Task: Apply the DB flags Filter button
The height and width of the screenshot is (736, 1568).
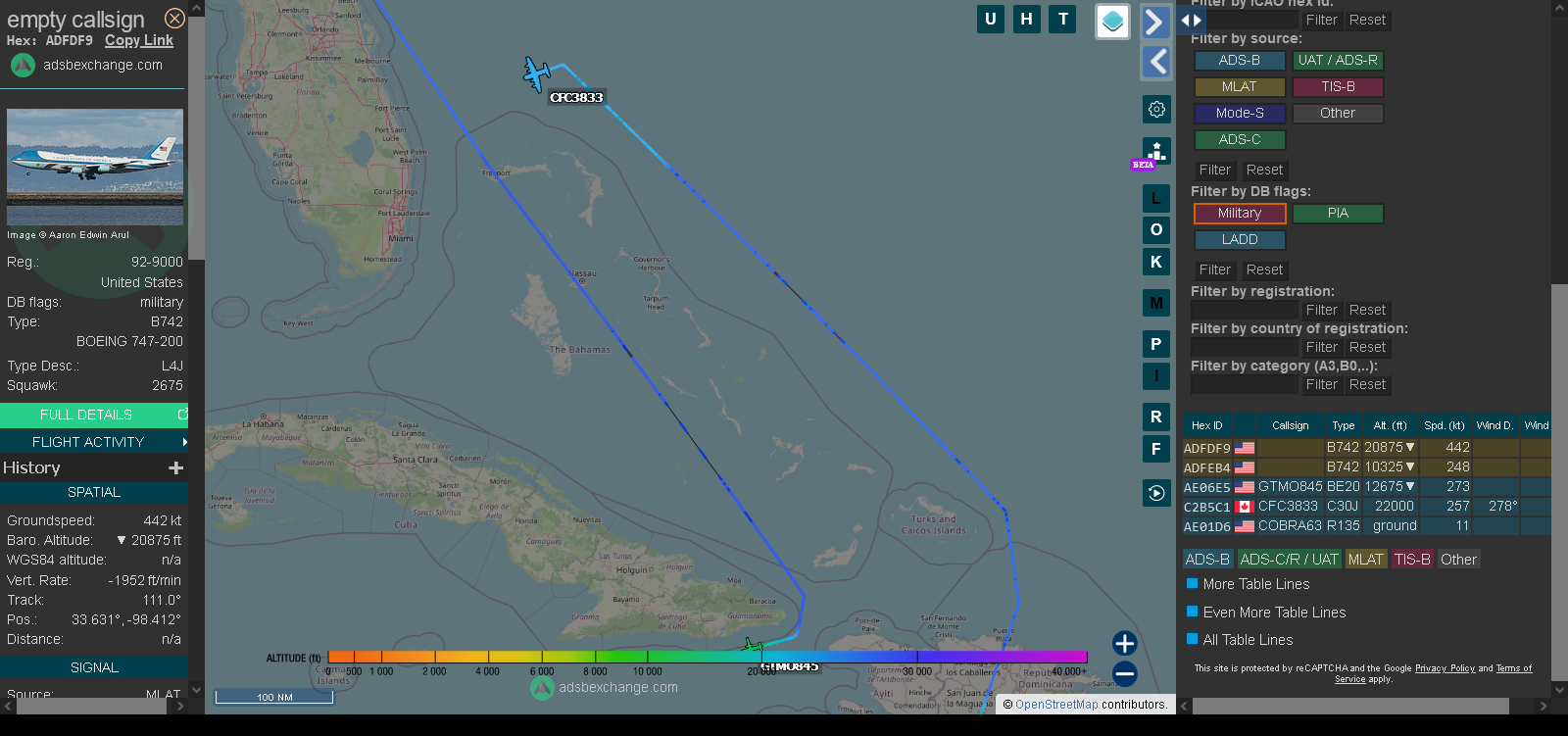Action: 1215,270
